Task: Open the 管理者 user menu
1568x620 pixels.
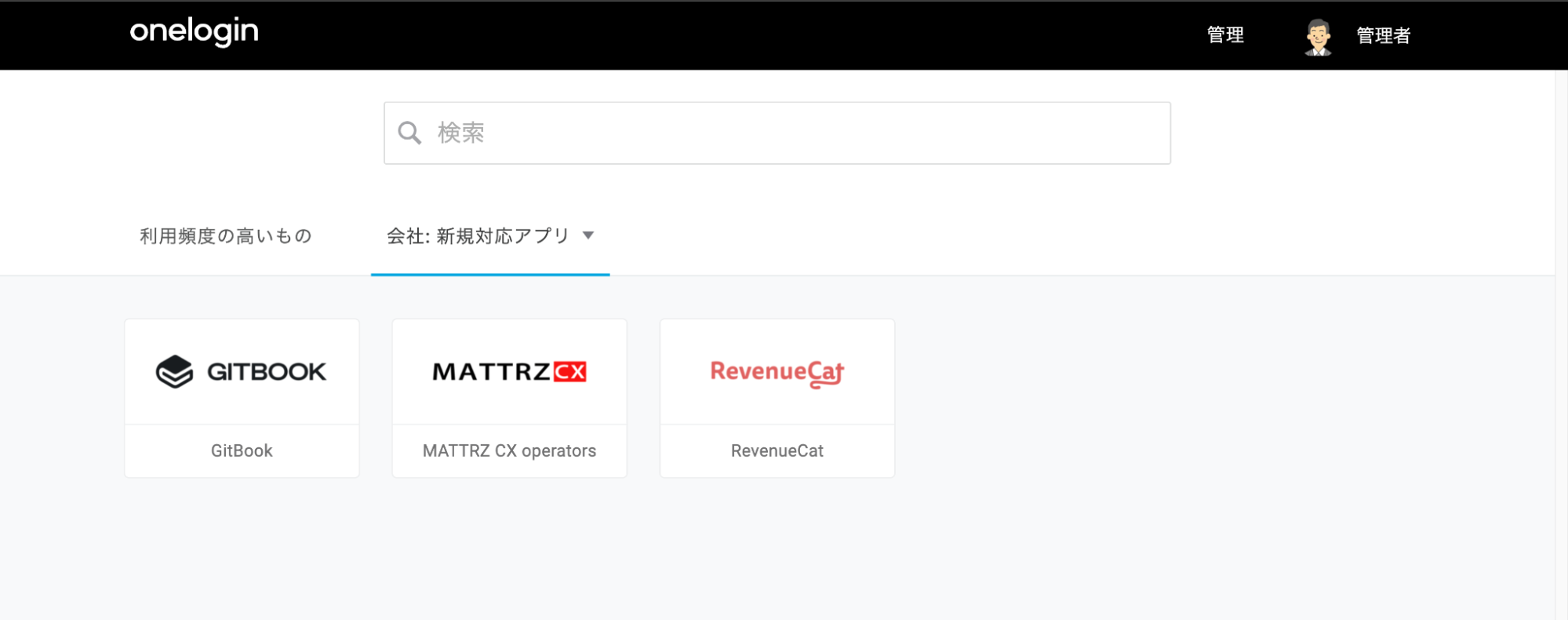Action: (1384, 36)
